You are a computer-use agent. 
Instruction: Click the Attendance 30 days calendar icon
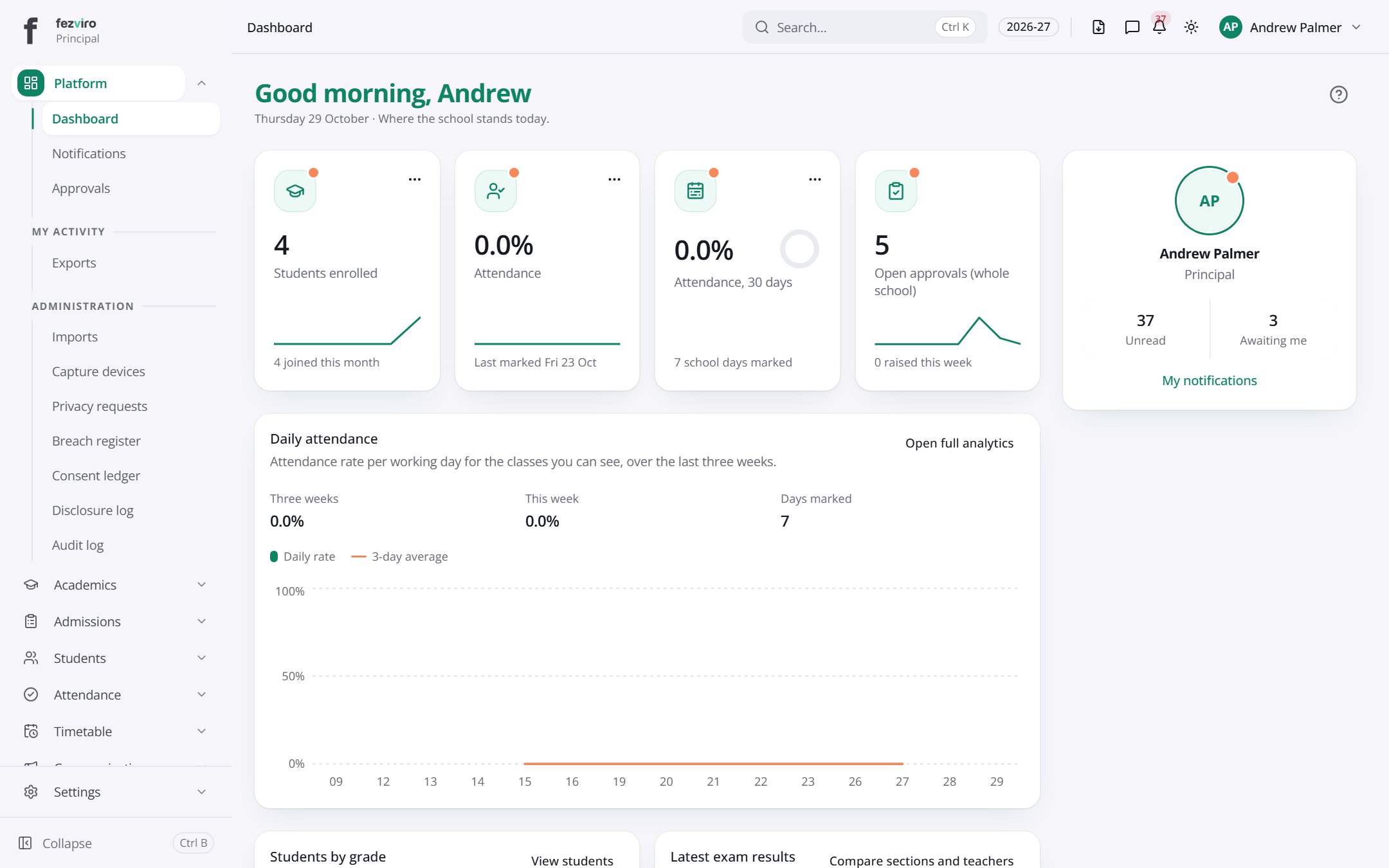[695, 191]
